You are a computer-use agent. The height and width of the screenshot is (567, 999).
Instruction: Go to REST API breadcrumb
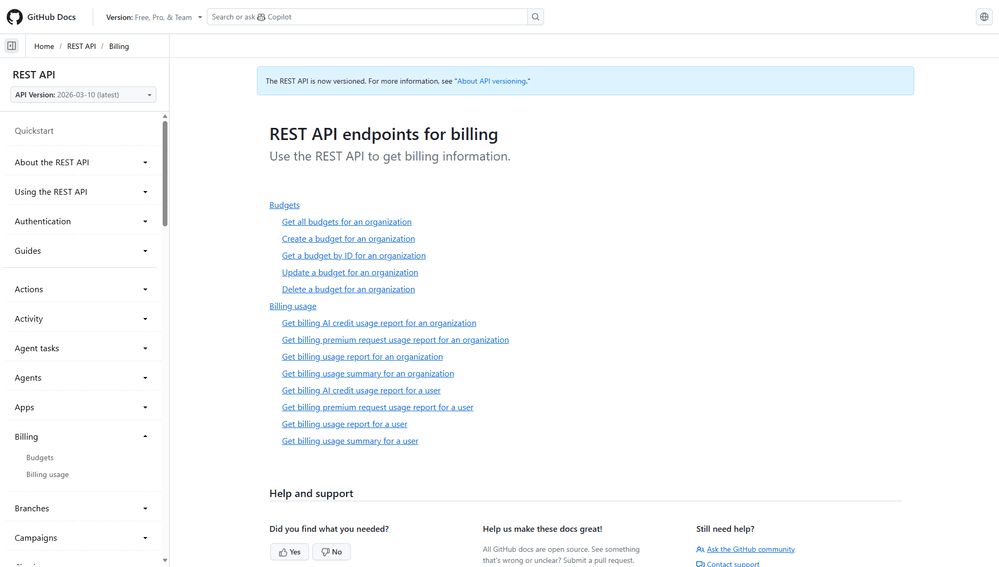[x=82, y=47]
